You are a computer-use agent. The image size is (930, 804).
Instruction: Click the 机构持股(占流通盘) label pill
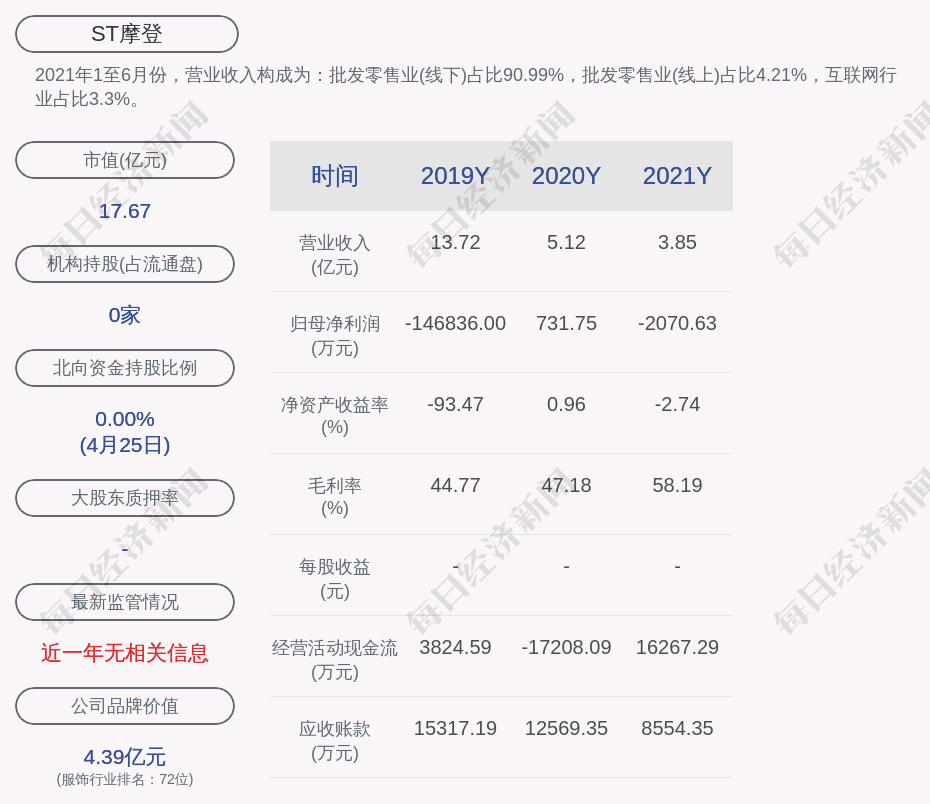[125, 264]
